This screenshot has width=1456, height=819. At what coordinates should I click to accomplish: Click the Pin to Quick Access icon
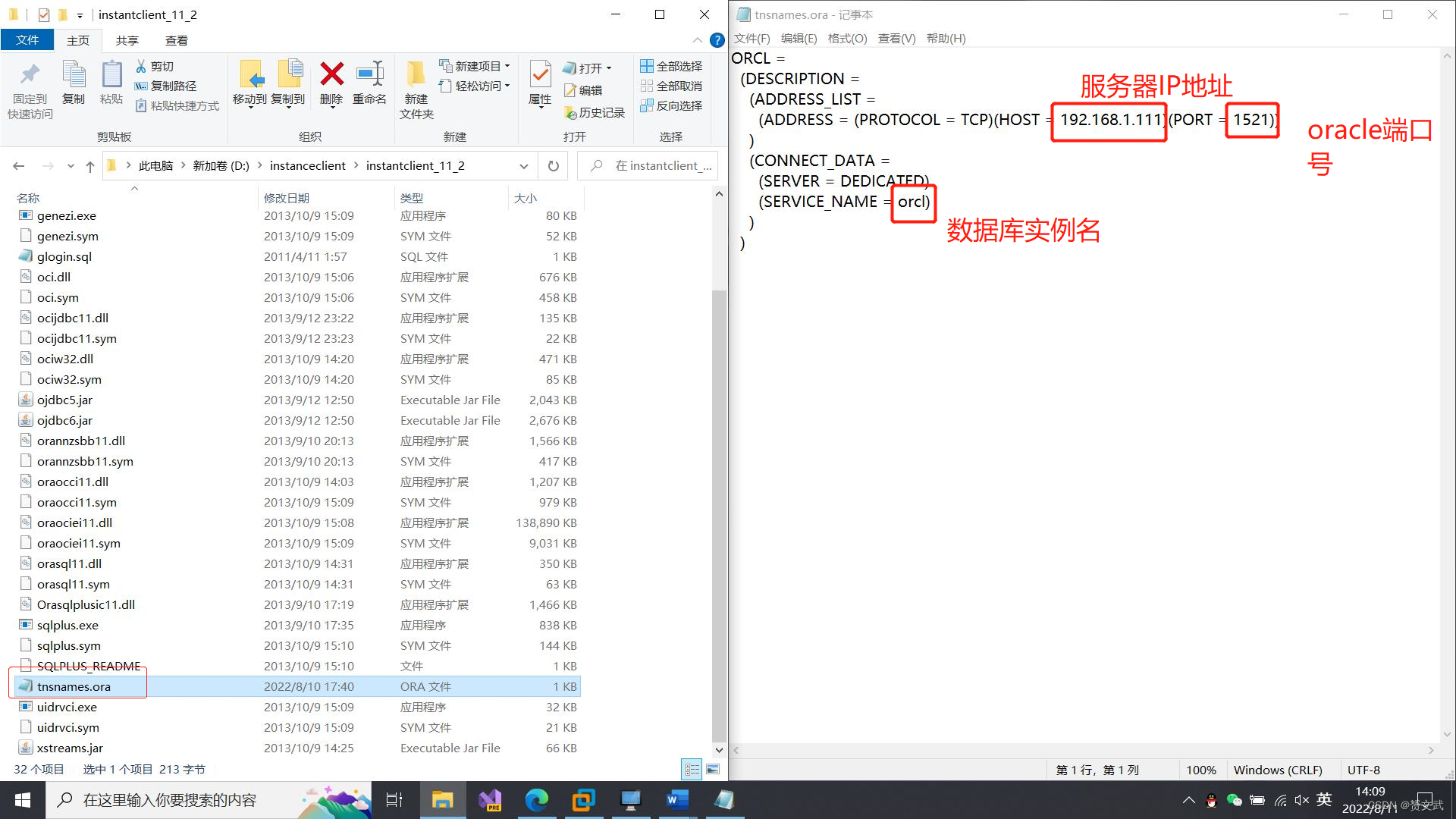(29, 85)
